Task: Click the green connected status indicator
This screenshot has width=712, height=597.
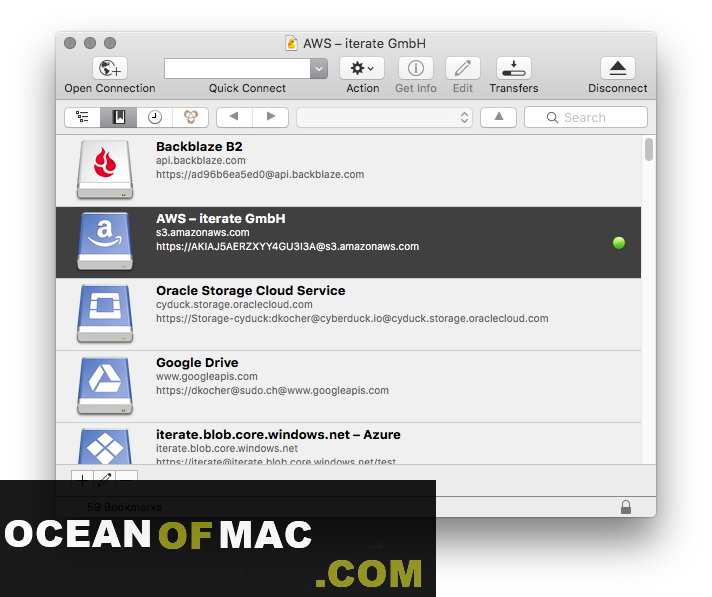Action: pos(619,243)
